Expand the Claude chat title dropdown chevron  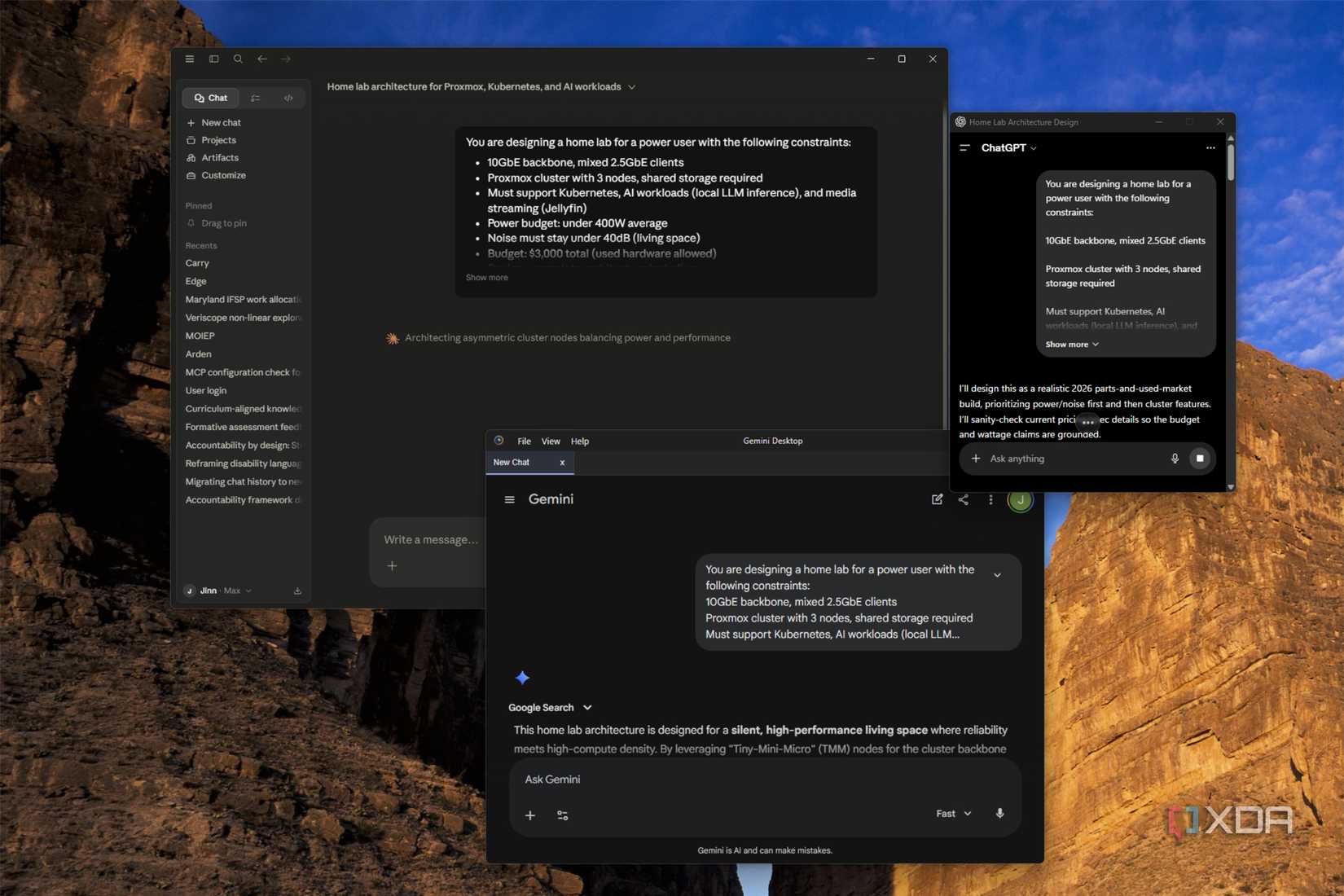632,87
